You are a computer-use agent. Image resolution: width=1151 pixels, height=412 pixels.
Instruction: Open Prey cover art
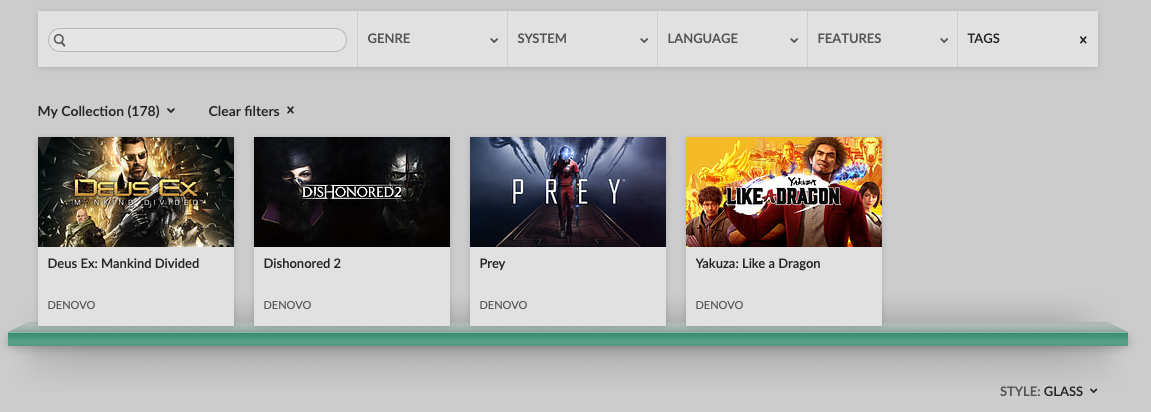click(x=567, y=192)
